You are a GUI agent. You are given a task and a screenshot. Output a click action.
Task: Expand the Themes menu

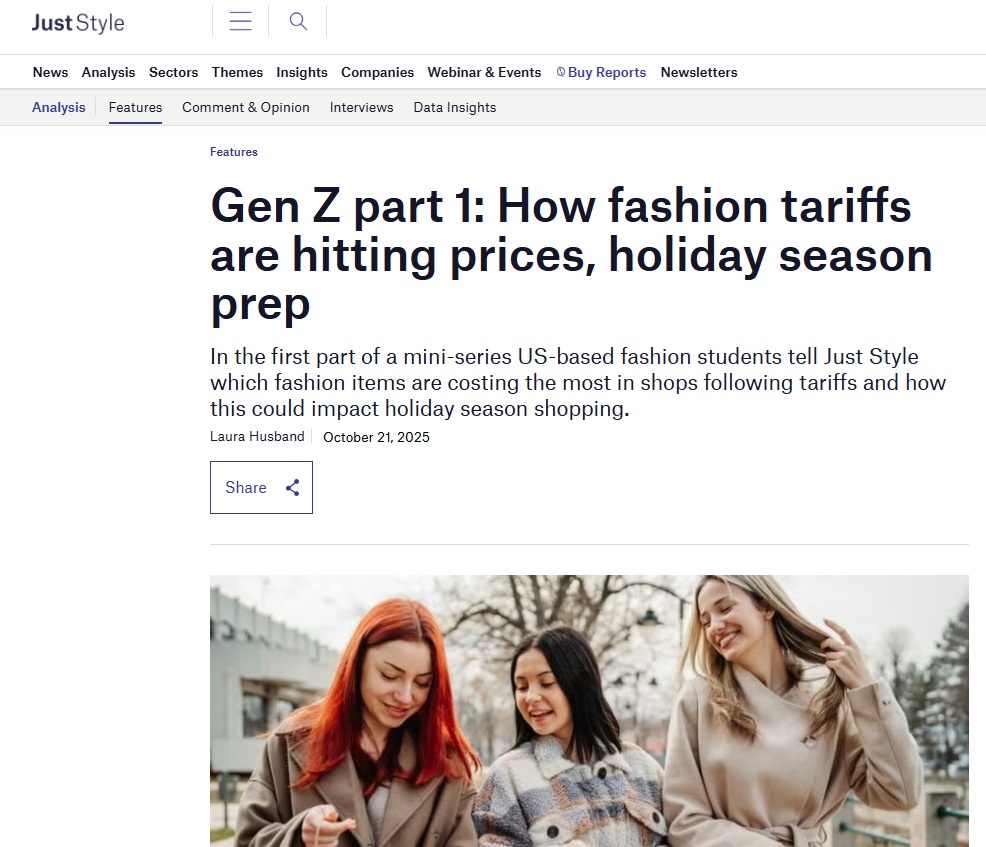coord(237,72)
